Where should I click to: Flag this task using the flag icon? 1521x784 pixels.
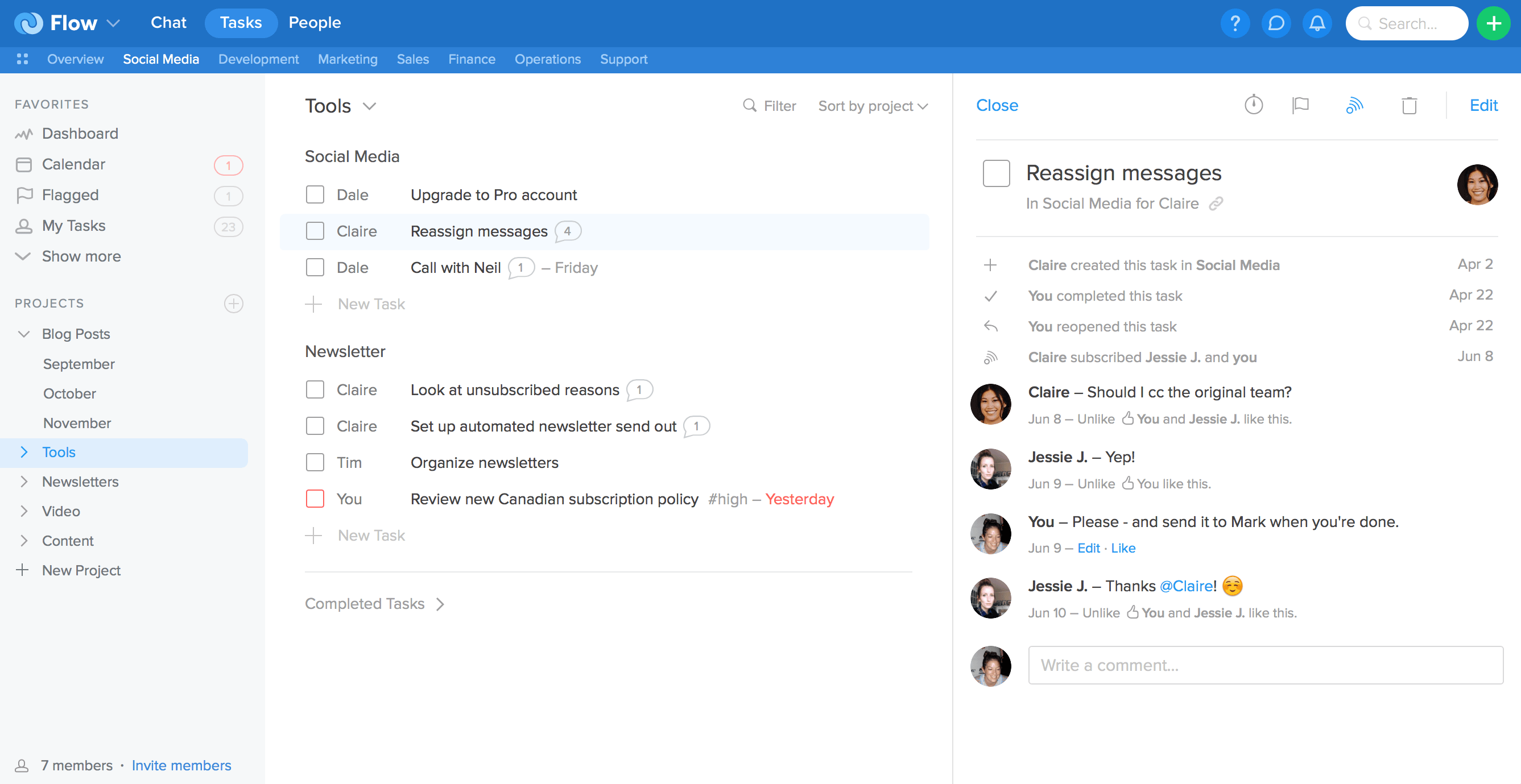click(1300, 105)
